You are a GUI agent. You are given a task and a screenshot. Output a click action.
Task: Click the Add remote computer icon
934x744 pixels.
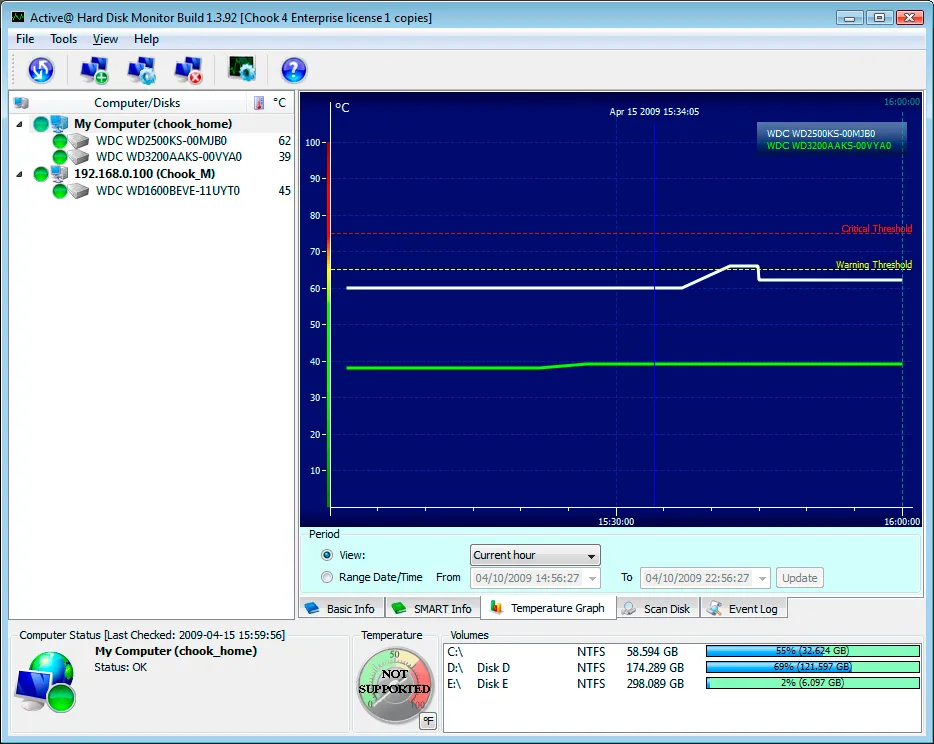click(x=94, y=70)
